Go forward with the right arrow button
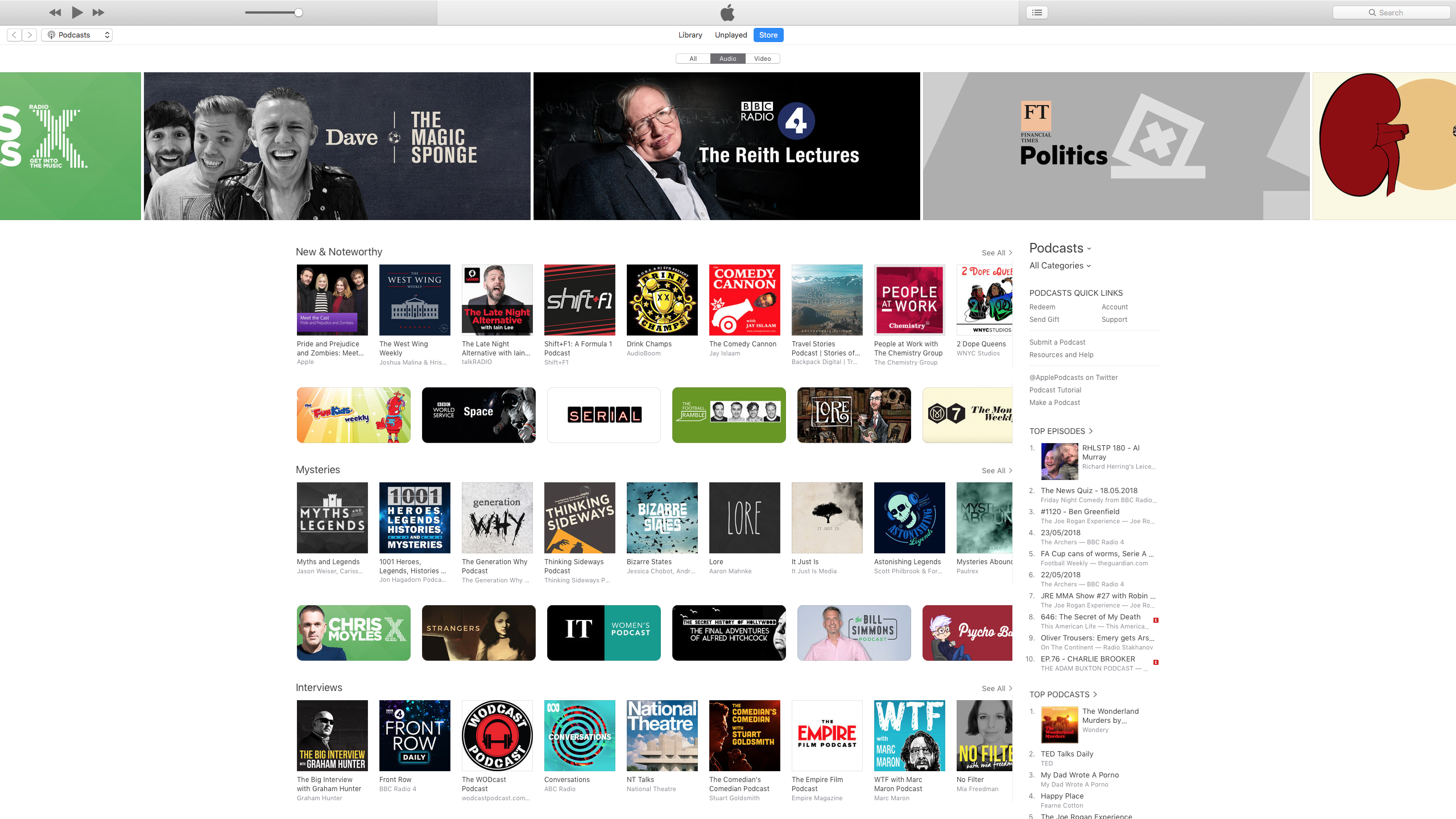This screenshot has height=819, width=1456. 30,35
